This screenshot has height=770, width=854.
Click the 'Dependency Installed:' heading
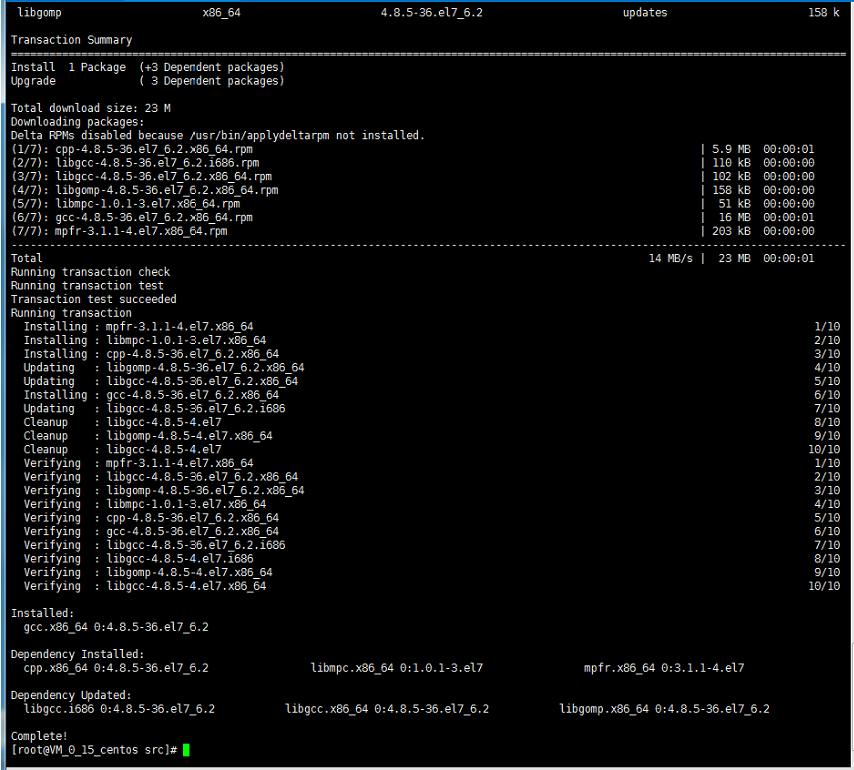[x=77, y=654]
